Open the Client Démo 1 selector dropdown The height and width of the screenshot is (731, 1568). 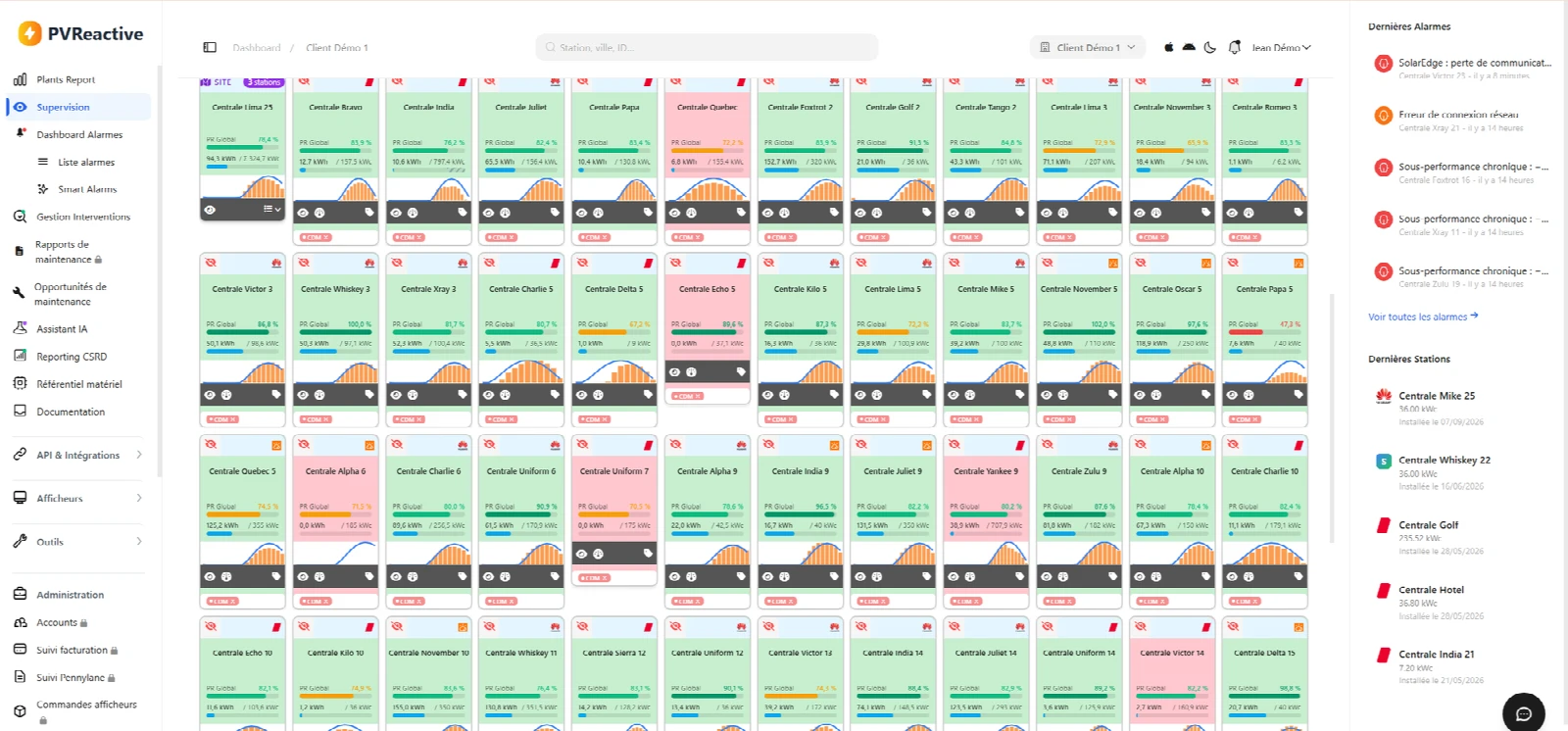1087,47
